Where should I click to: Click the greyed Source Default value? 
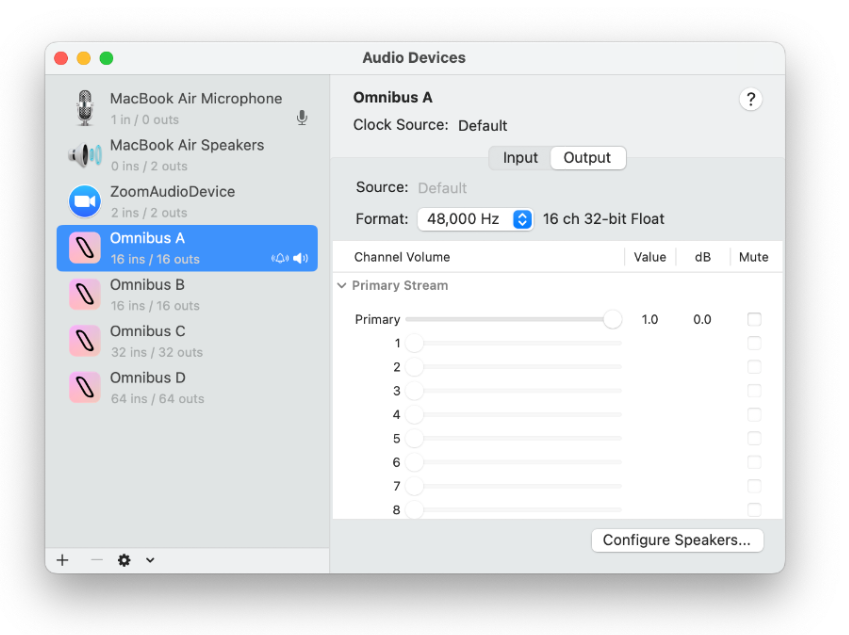click(x=442, y=188)
